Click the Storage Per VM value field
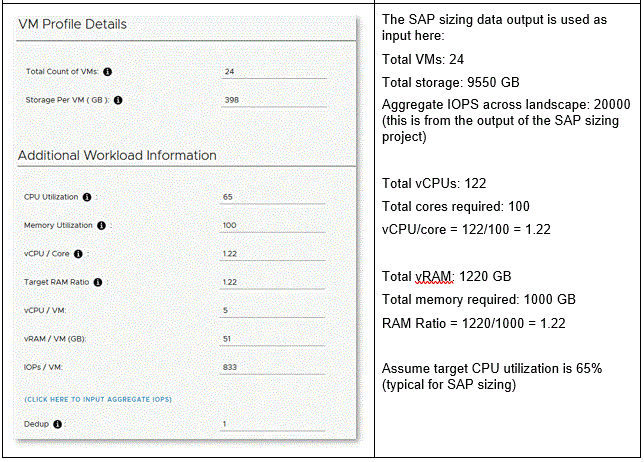 273,100
